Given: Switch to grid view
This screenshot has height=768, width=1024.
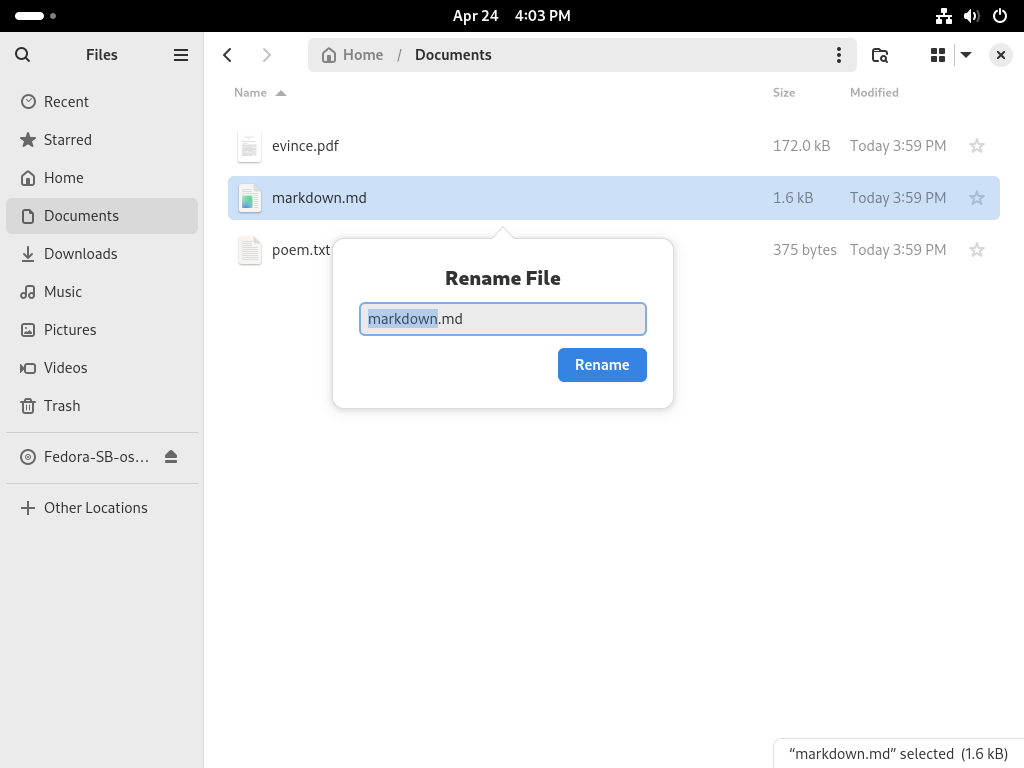Looking at the screenshot, I should pyautogui.click(x=938, y=55).
